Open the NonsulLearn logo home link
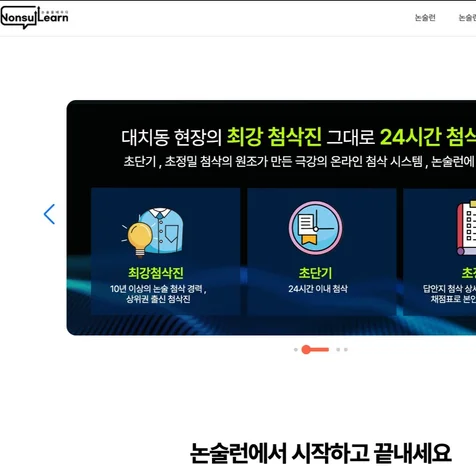The width and height of the screenshot is (476, 476). pyautogui.click(x=34, y=17)
